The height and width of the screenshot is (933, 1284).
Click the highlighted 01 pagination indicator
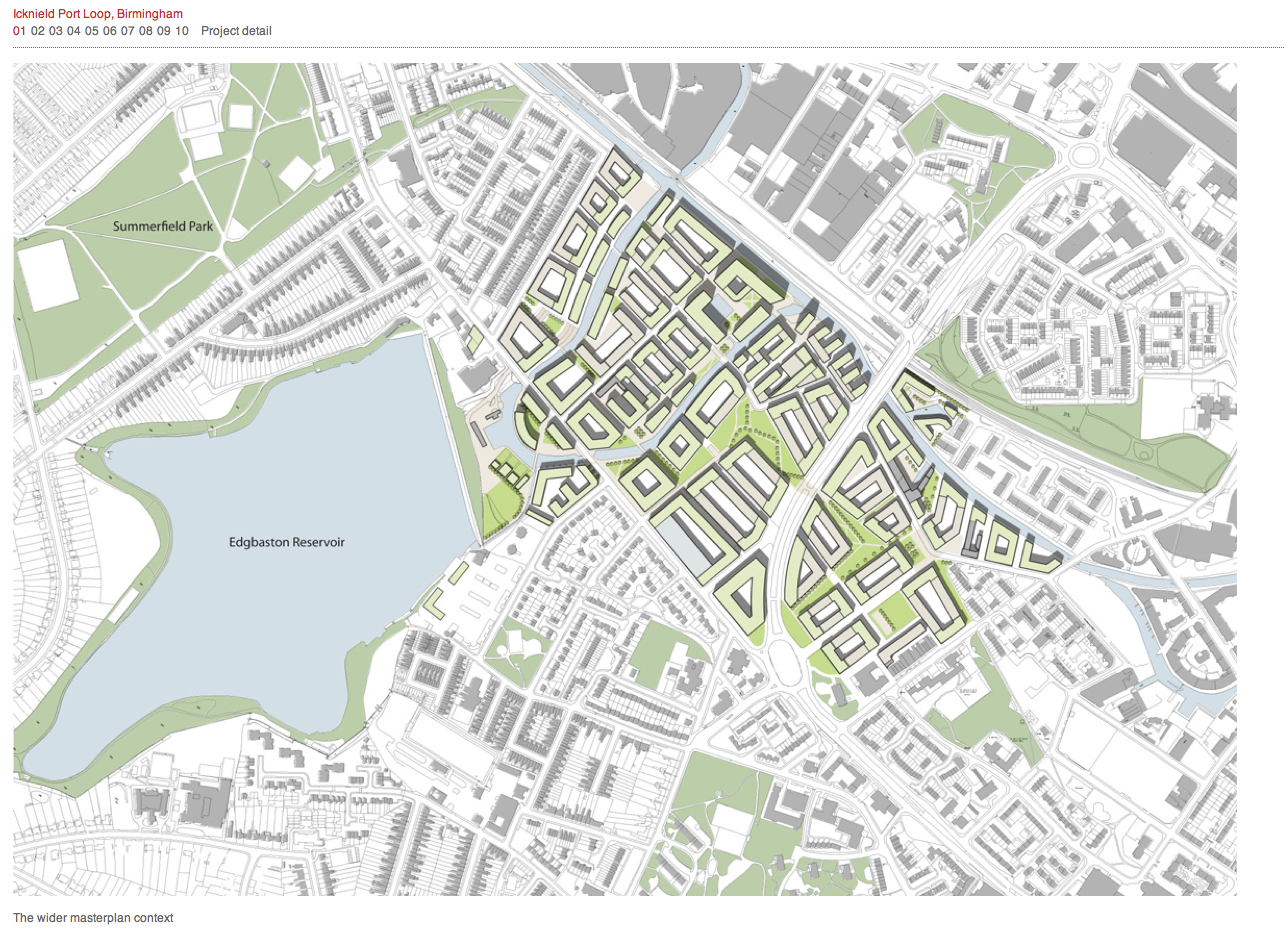tap(17, 31)
